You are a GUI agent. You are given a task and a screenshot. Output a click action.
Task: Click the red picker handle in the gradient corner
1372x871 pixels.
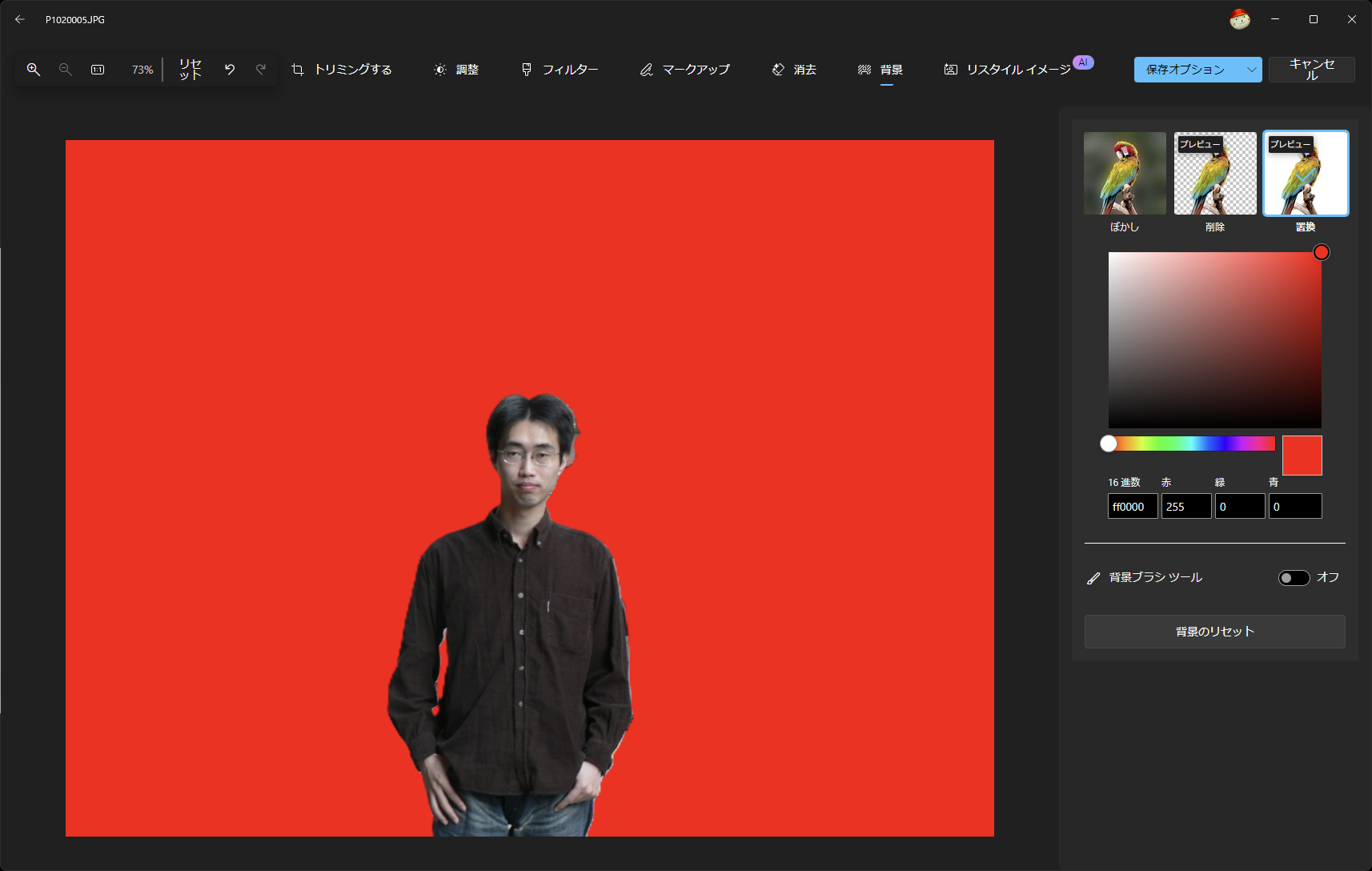(x=1322, y=252)
